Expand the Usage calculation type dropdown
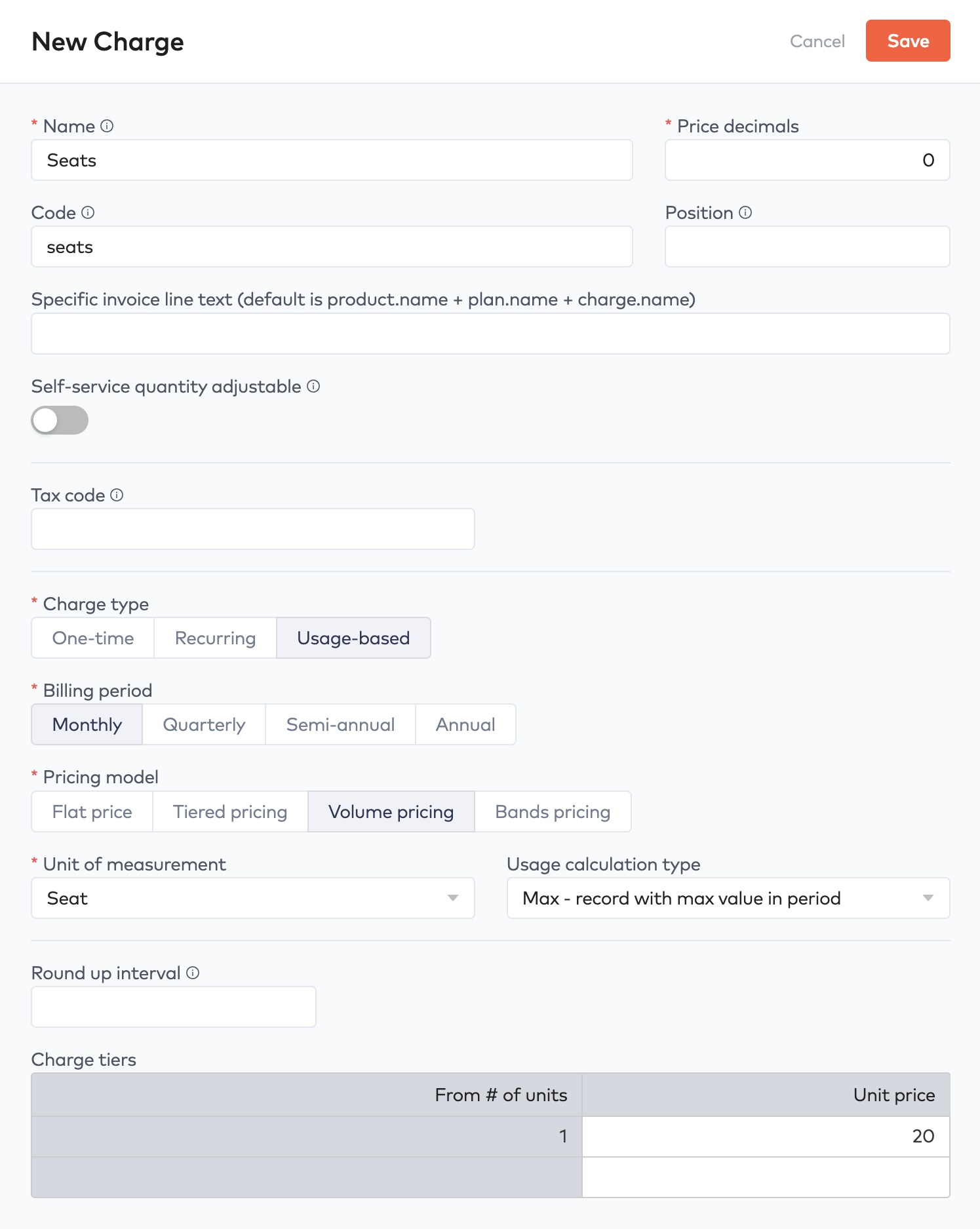 728,898
